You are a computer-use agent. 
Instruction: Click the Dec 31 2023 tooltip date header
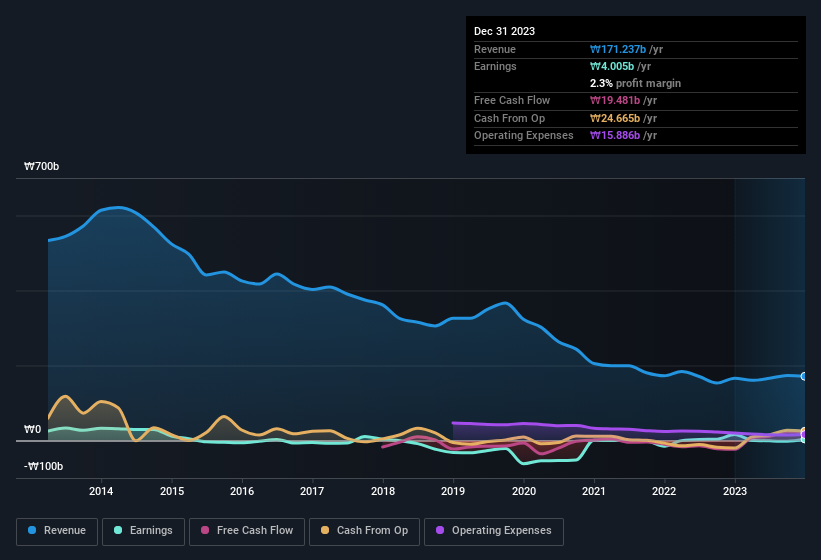504,31
